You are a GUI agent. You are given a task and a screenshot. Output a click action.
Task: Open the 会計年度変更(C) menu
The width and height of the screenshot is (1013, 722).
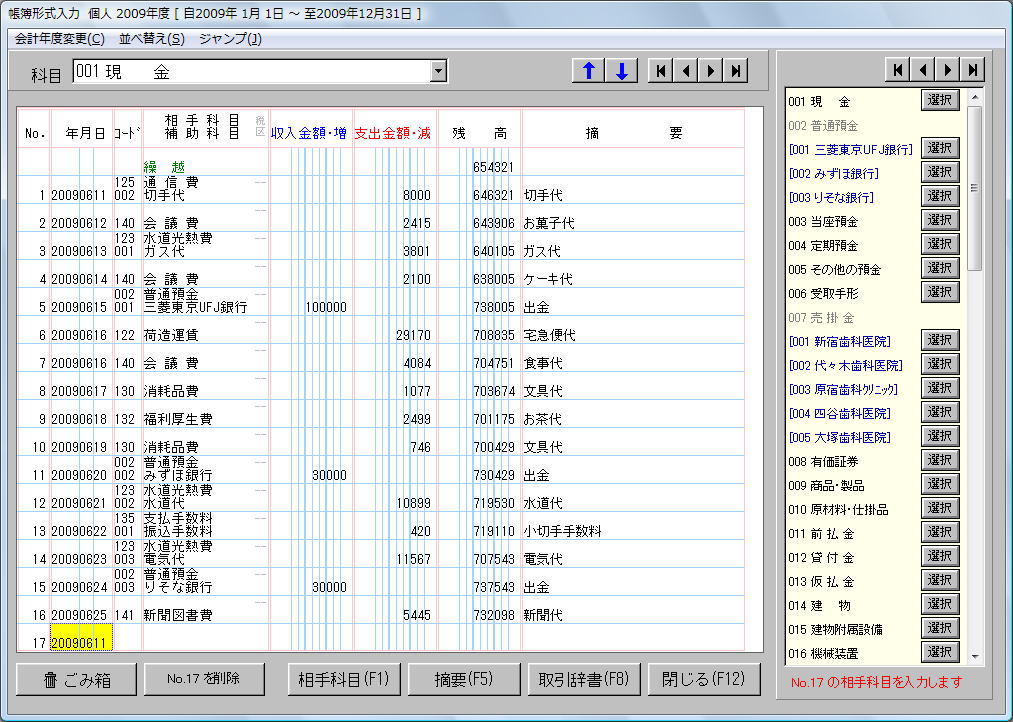[x=59, y=39]
